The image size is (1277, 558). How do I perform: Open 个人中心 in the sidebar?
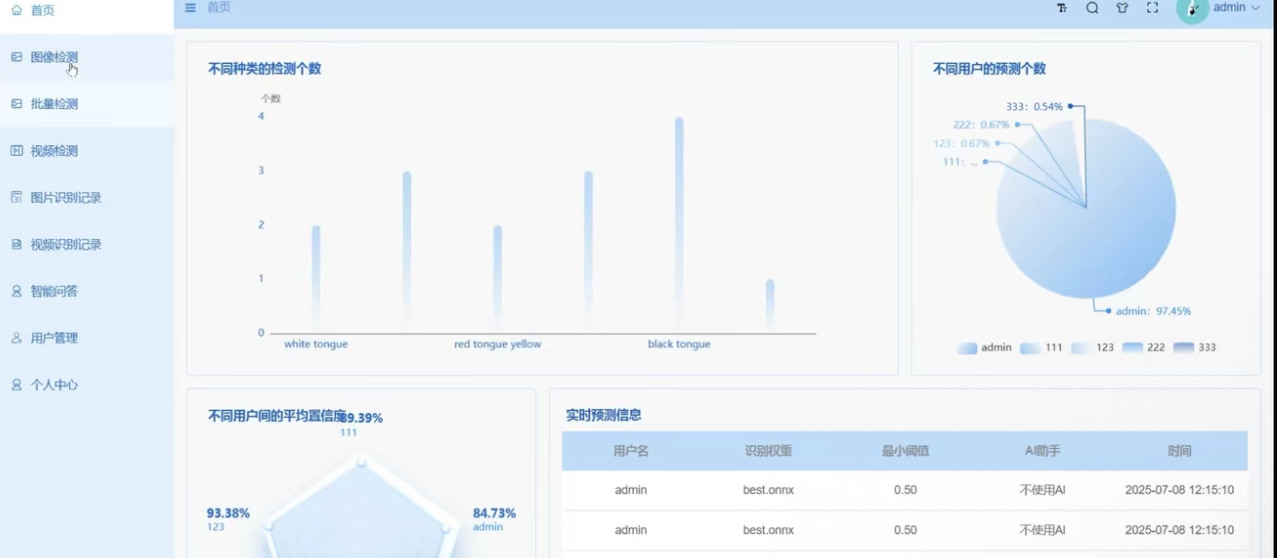(x=87, y=385)
